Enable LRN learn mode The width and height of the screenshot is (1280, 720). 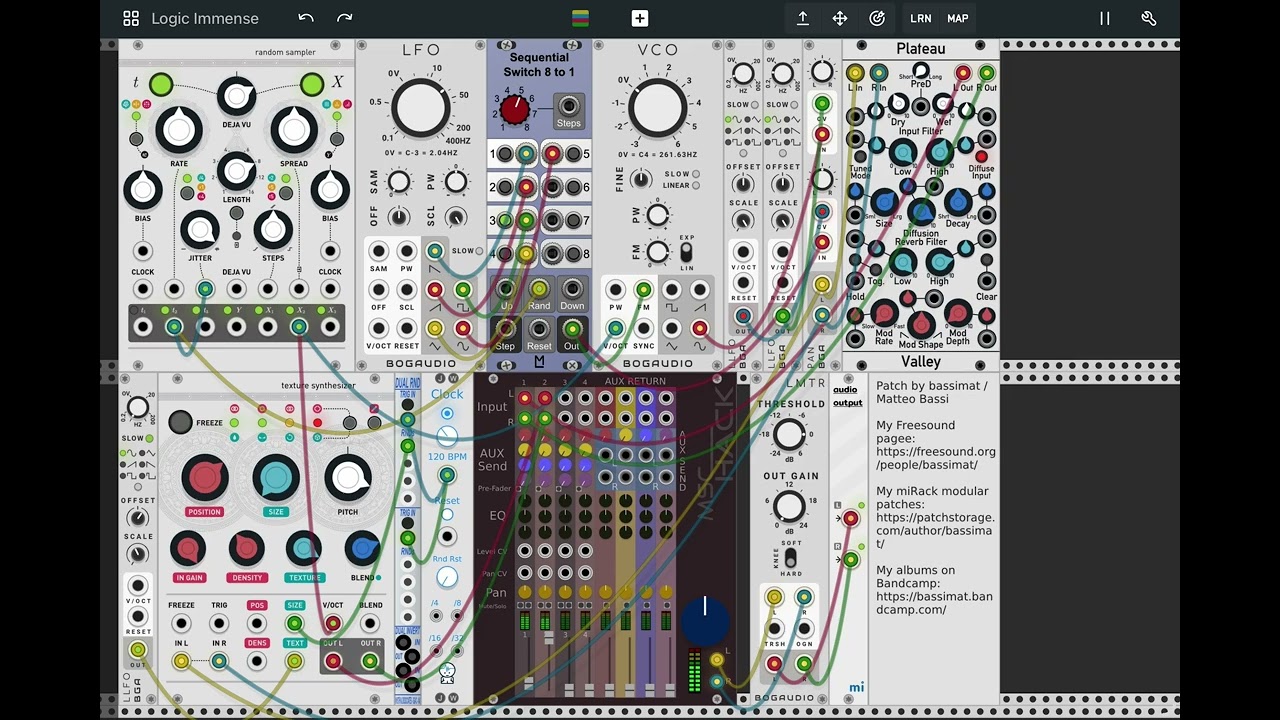[921, 18]
